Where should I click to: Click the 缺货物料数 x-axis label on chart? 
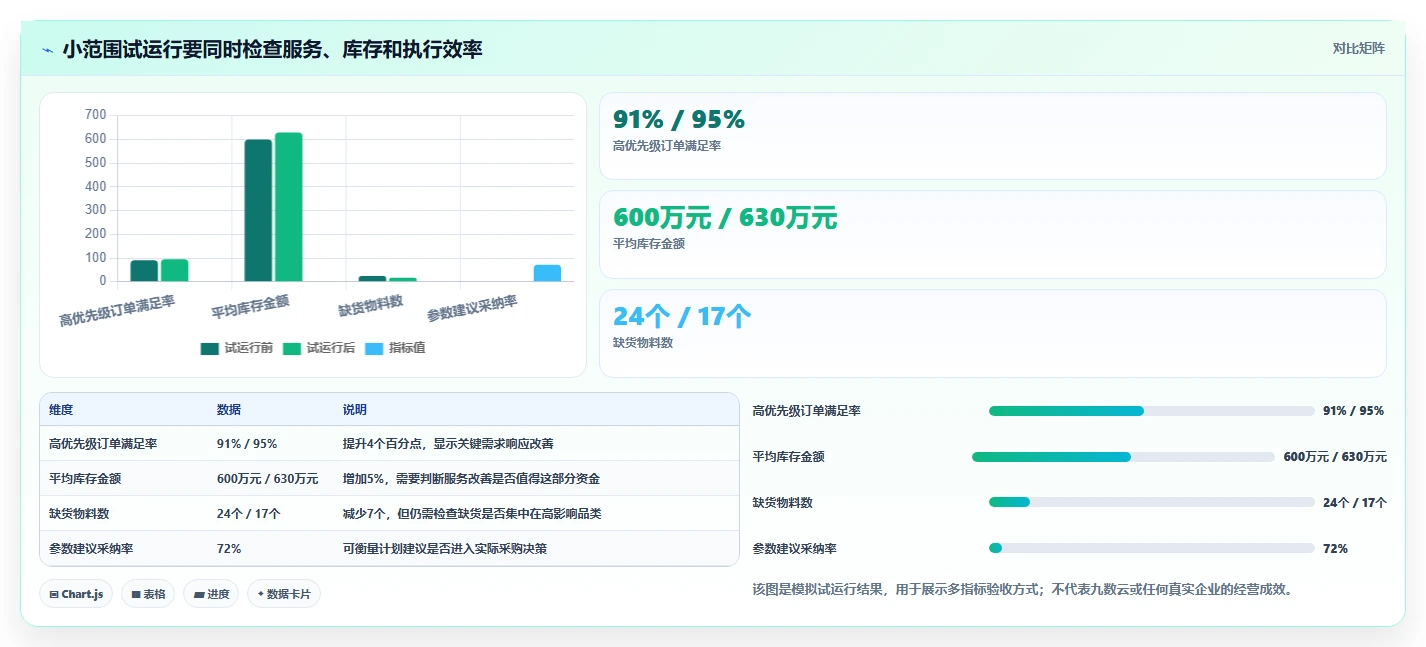(x=371, y=305)
